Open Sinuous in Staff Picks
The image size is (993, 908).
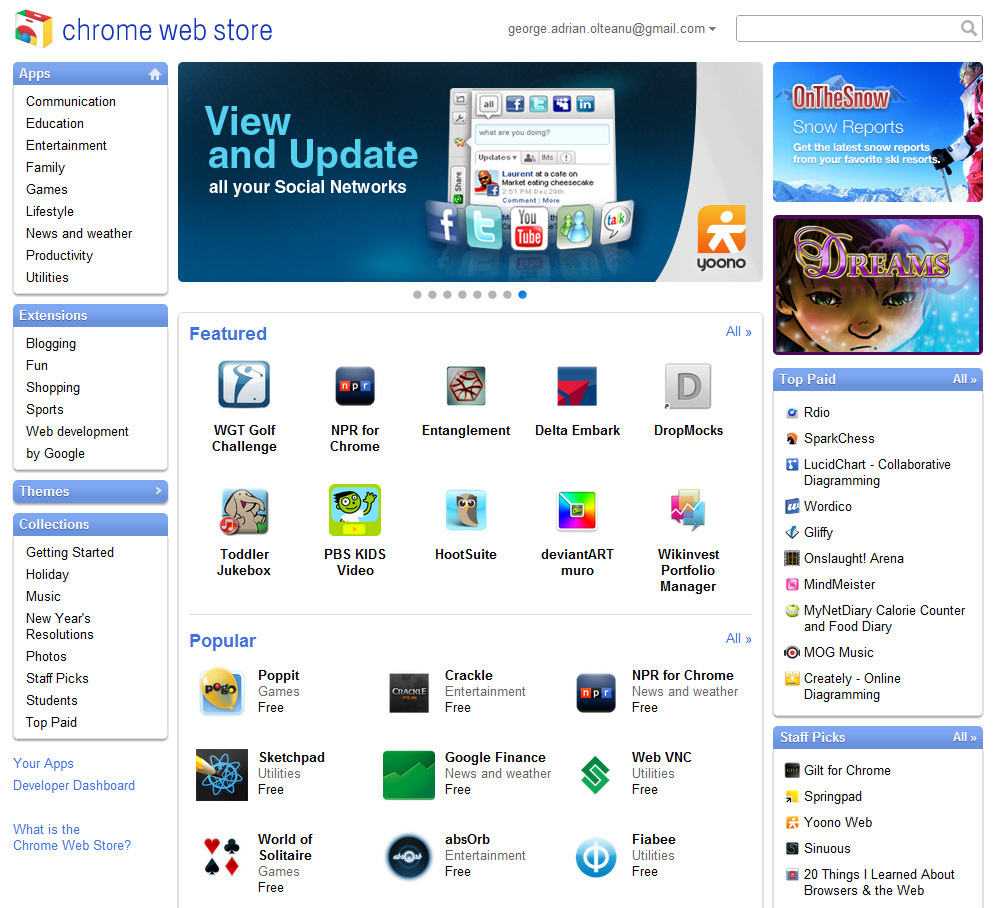827,848
